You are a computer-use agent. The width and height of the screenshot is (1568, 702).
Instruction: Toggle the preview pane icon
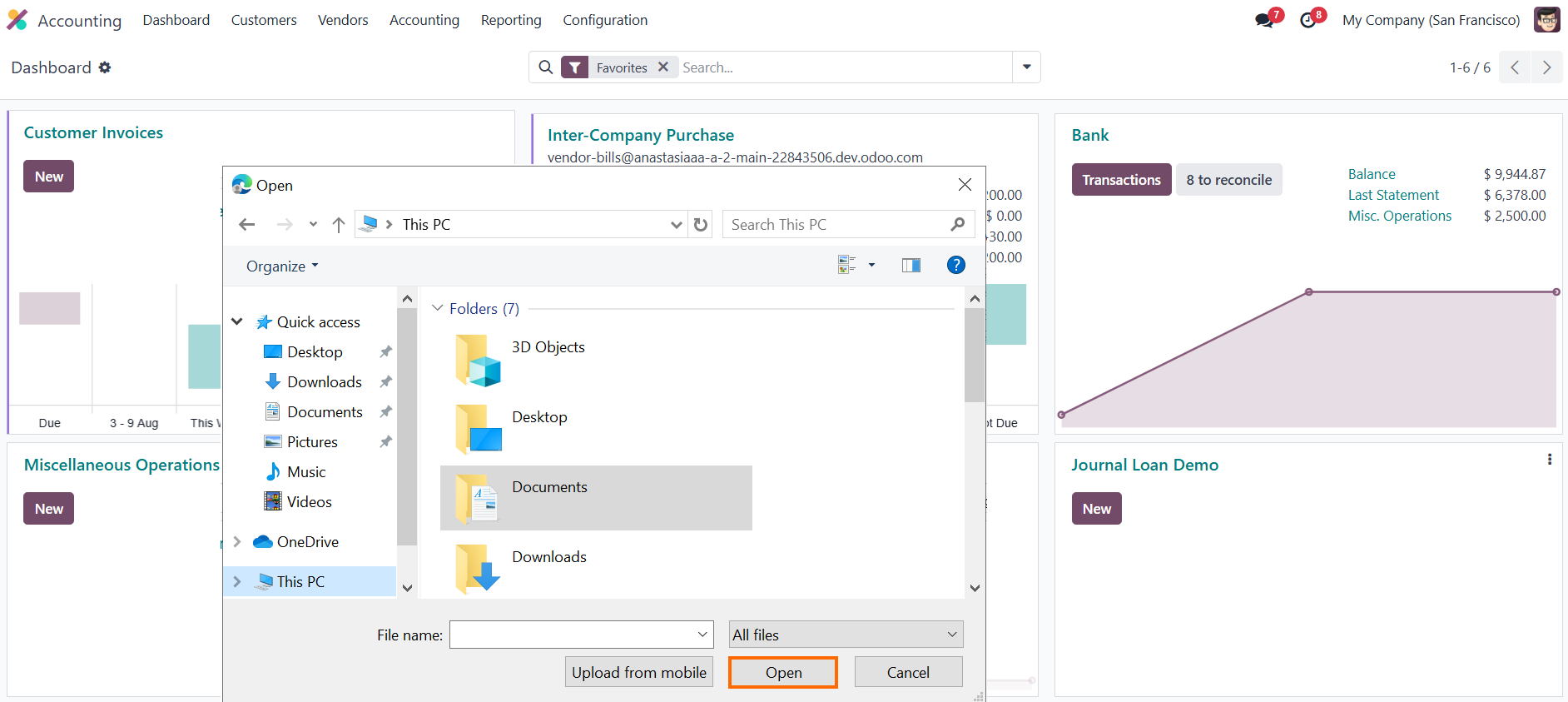pyautogui.click(x=911, y=265)
